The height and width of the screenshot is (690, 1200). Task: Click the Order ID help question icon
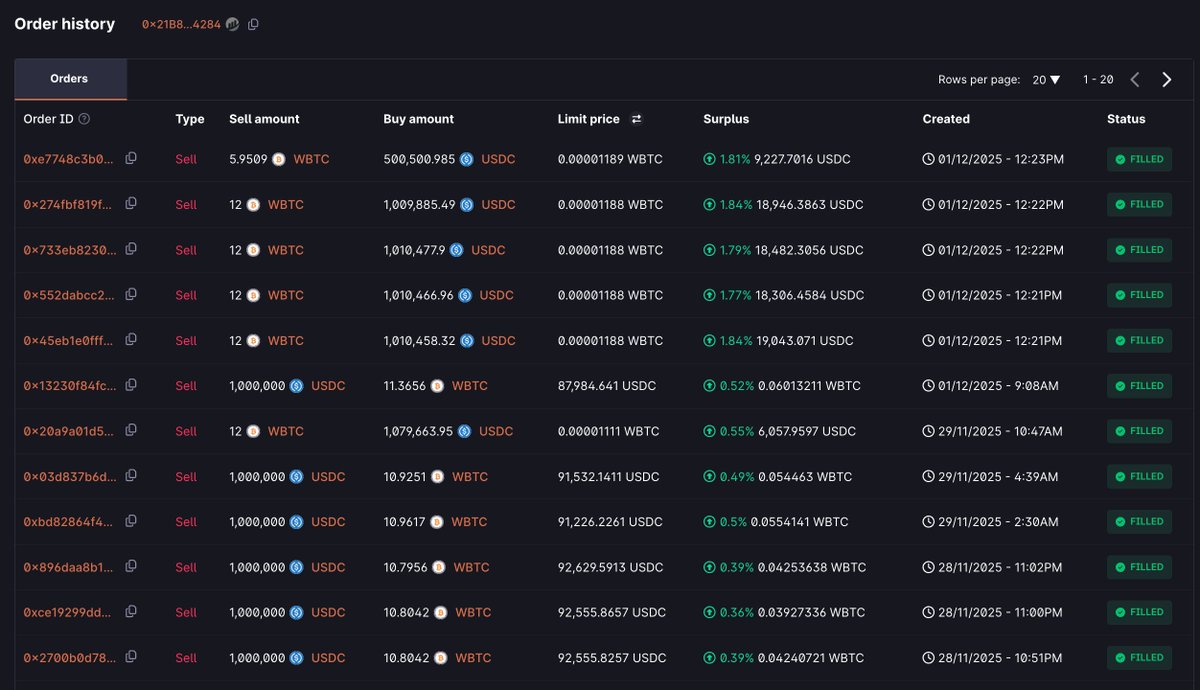(84, 119)
